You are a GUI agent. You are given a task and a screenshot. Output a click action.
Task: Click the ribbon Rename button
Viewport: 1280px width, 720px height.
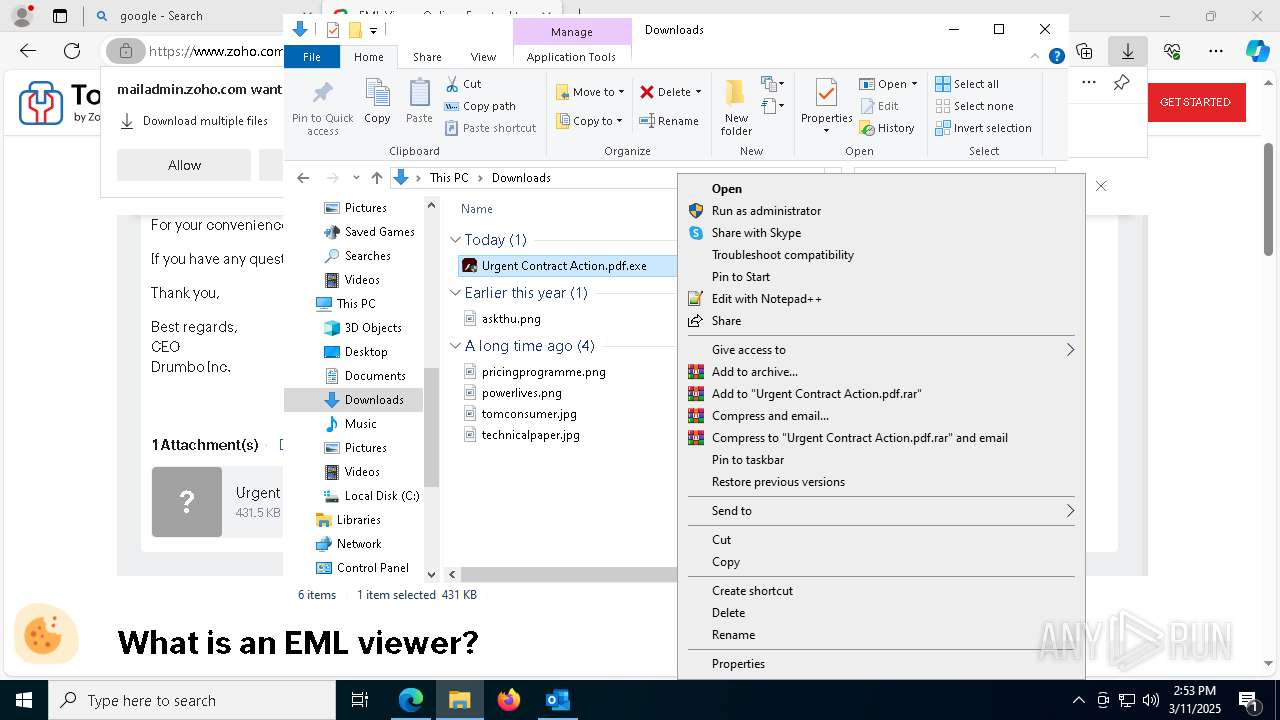tap(669, 121)
